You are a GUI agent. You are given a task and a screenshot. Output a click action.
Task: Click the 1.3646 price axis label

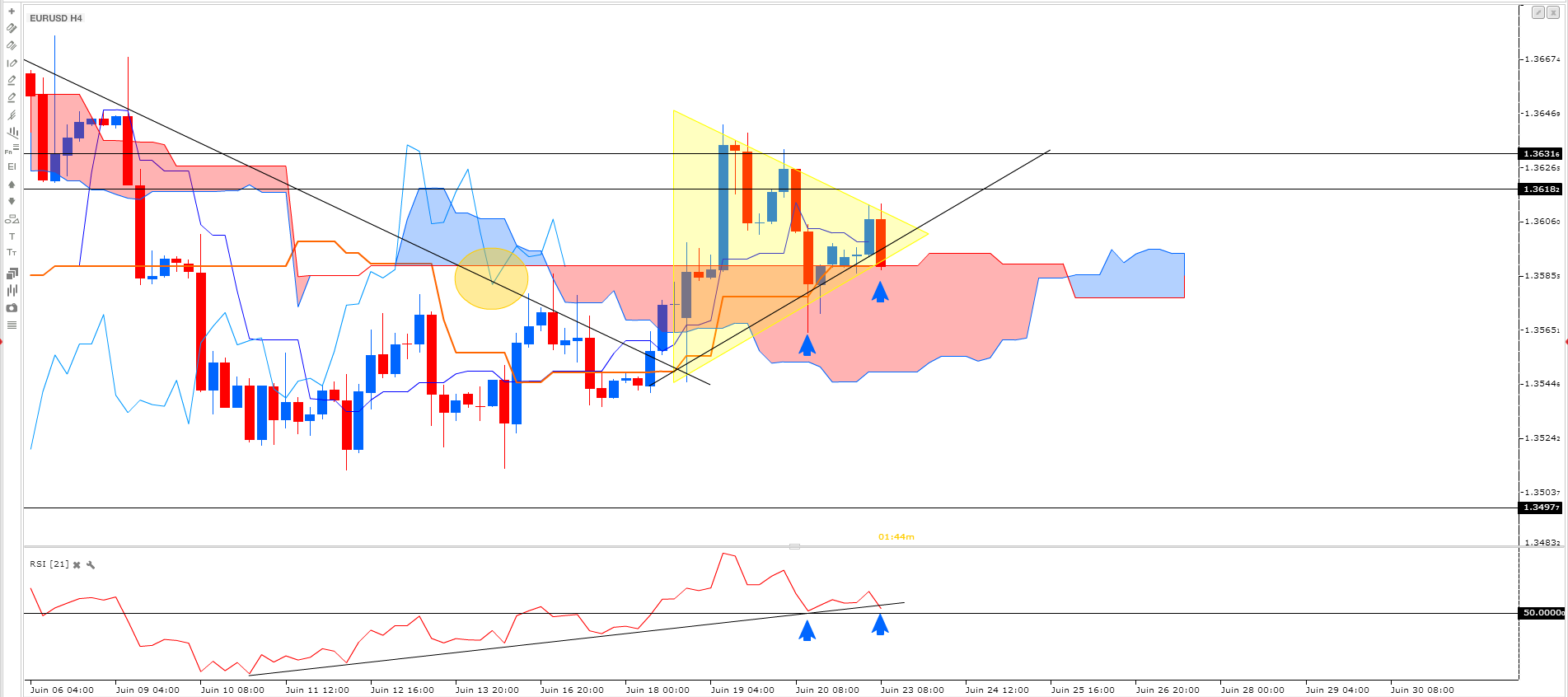coord(1542,114)
